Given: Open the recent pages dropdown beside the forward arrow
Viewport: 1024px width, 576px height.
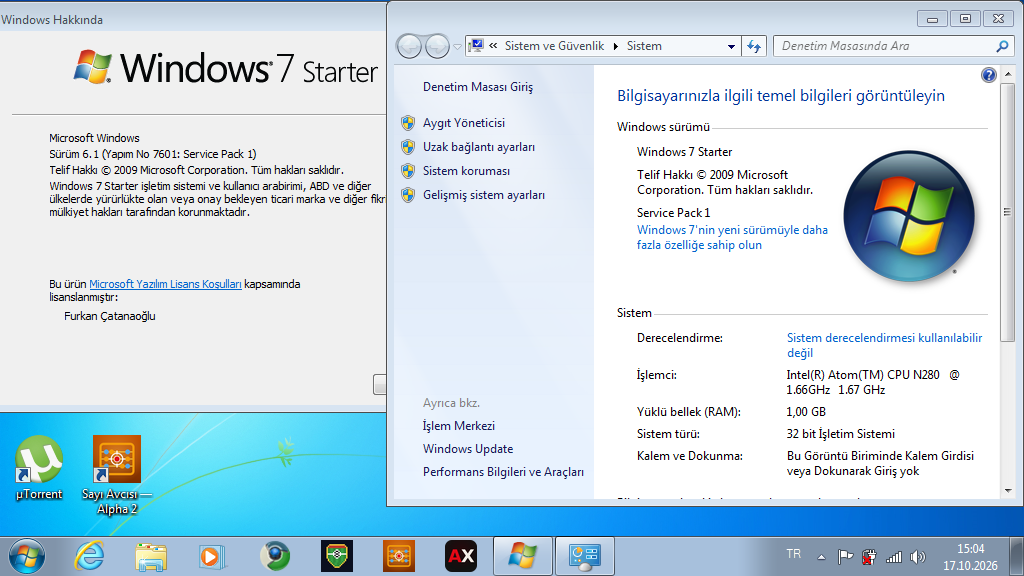Looking at the screenshot, I should click(457, 46).
